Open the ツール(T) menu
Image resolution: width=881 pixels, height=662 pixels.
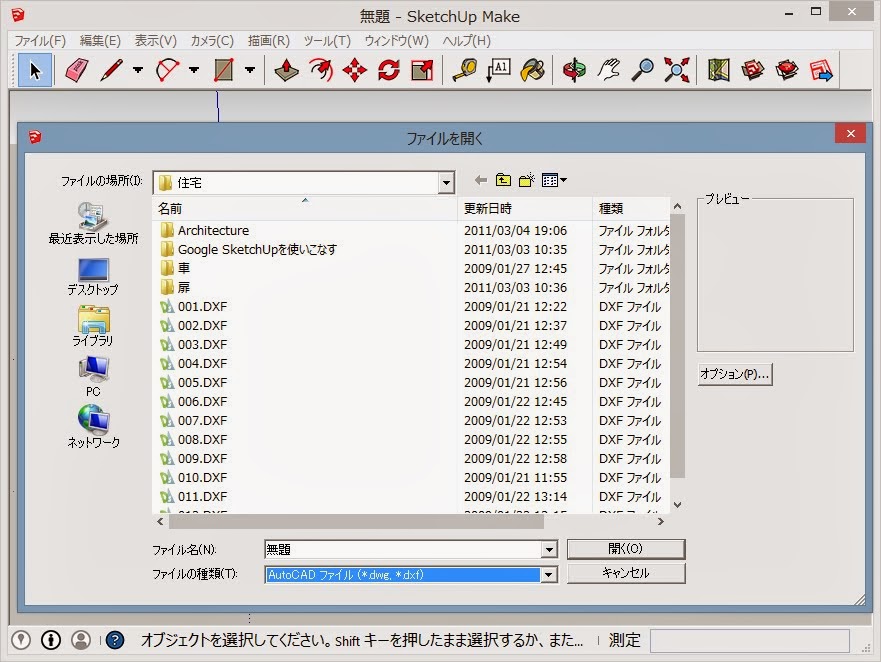(327, 41)
